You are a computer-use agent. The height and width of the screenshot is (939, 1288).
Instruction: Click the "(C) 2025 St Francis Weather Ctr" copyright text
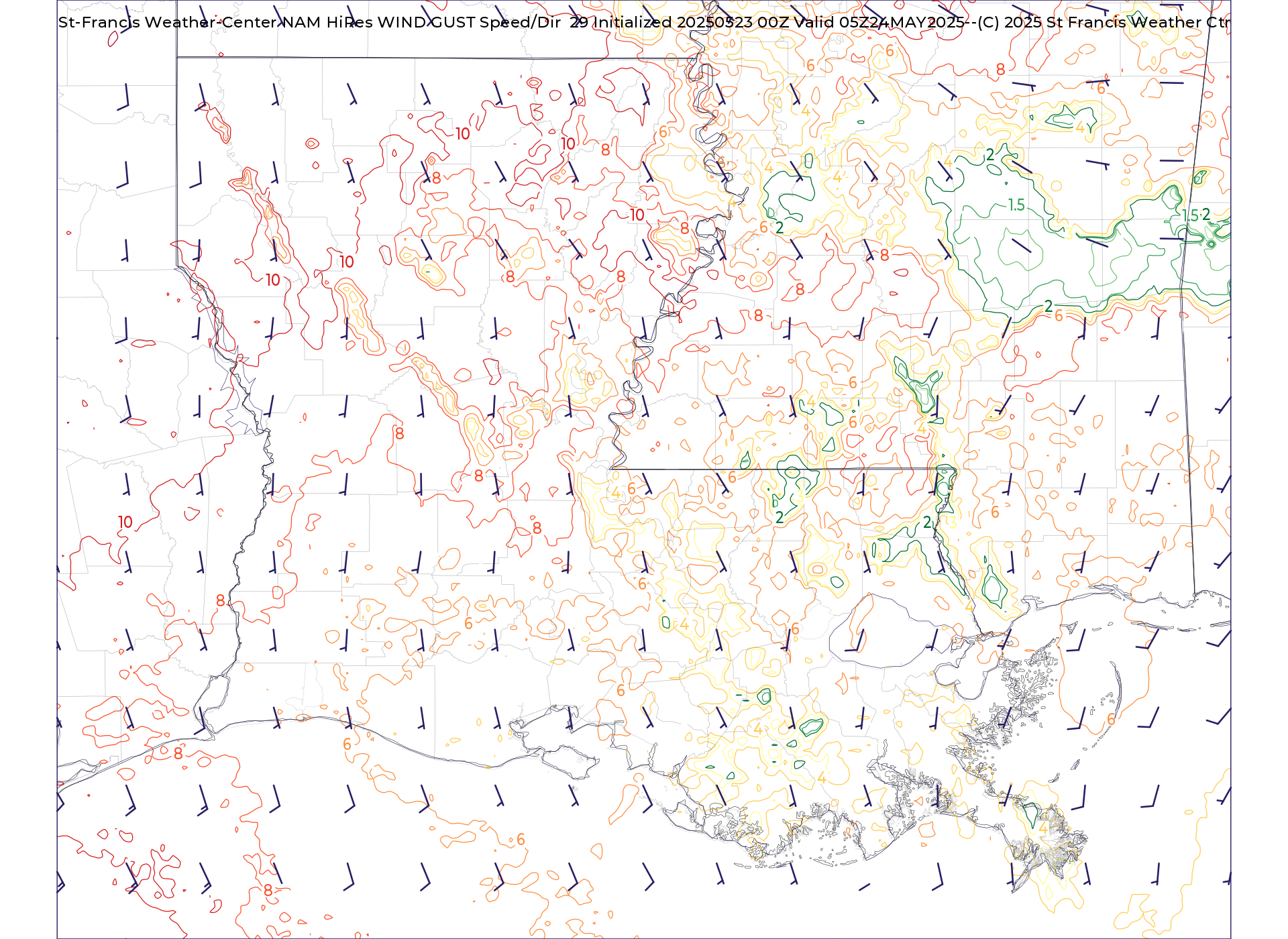1104,22
